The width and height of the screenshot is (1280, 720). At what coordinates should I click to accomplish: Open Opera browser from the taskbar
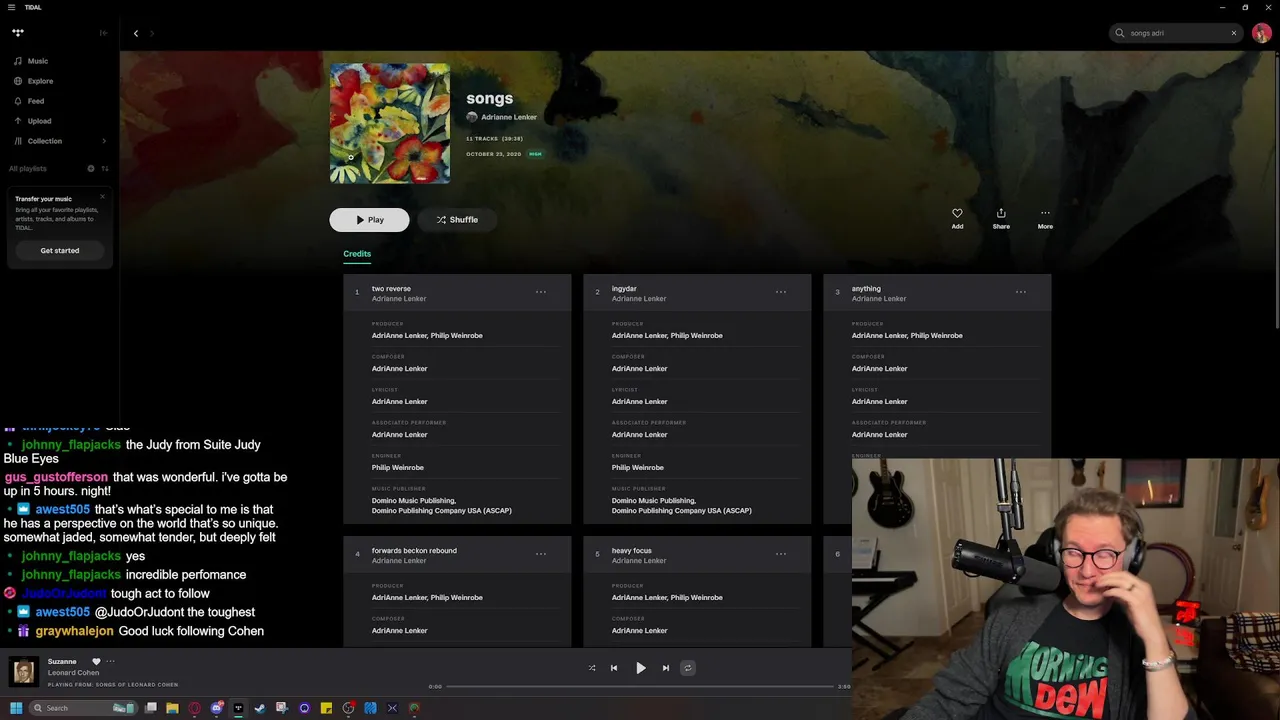coord(194,708)
